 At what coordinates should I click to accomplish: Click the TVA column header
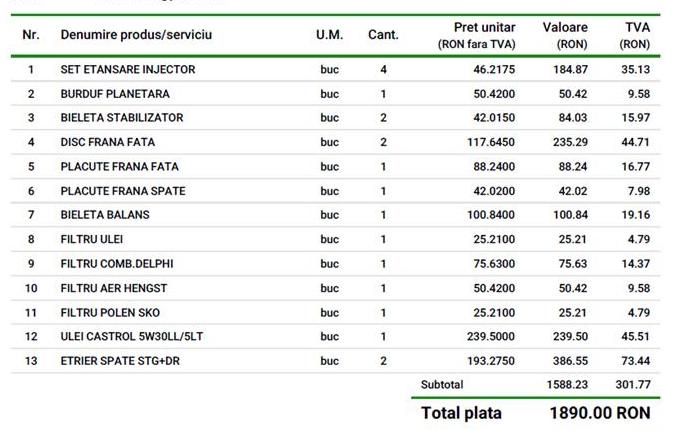coord(636,28)
